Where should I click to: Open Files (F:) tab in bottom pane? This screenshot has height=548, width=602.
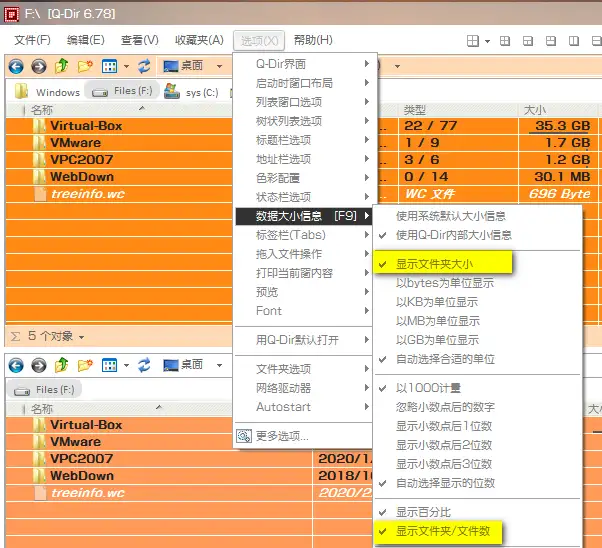pos(45,390)
